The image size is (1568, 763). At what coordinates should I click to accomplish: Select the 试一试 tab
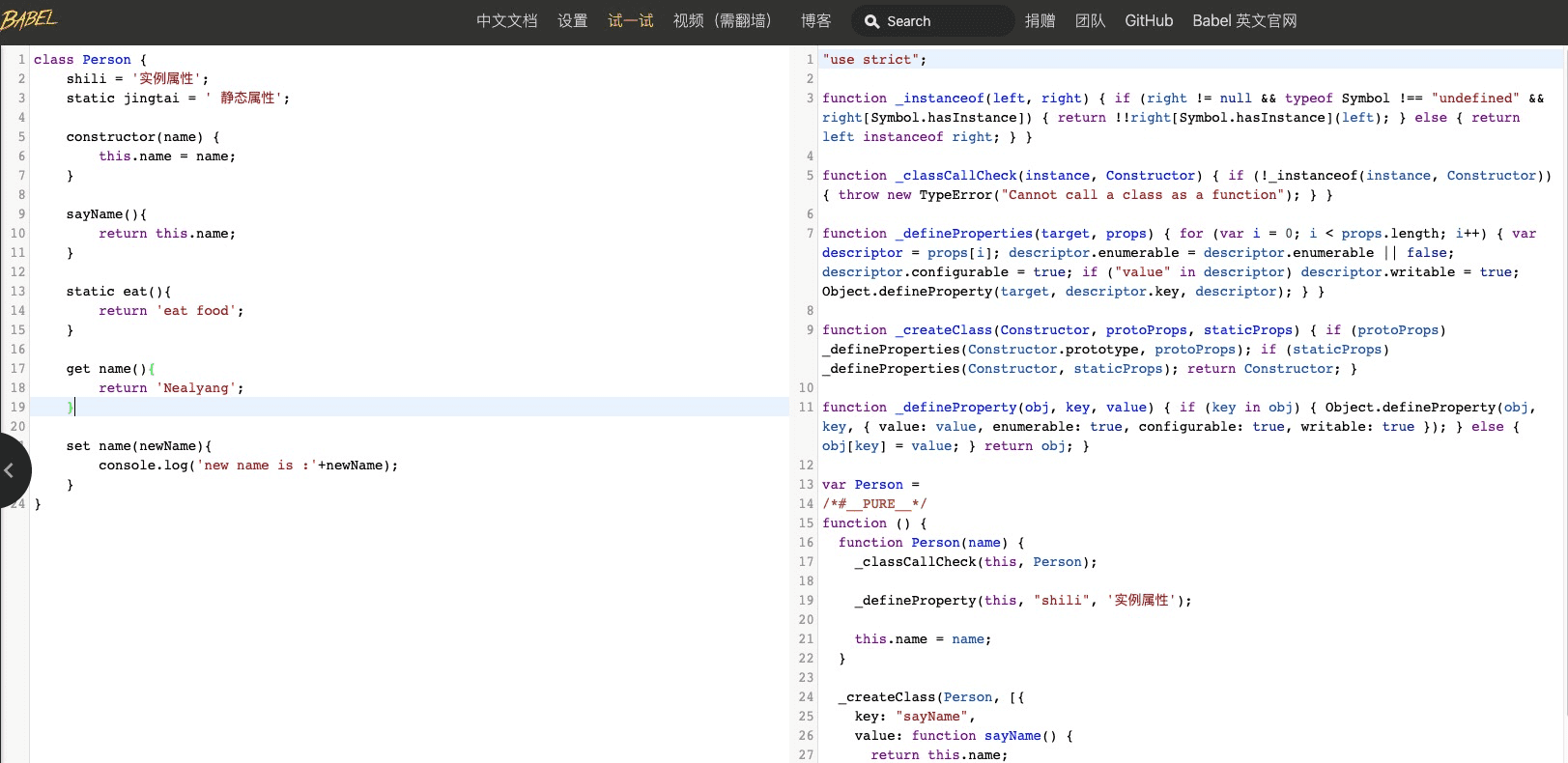point(630,20)
